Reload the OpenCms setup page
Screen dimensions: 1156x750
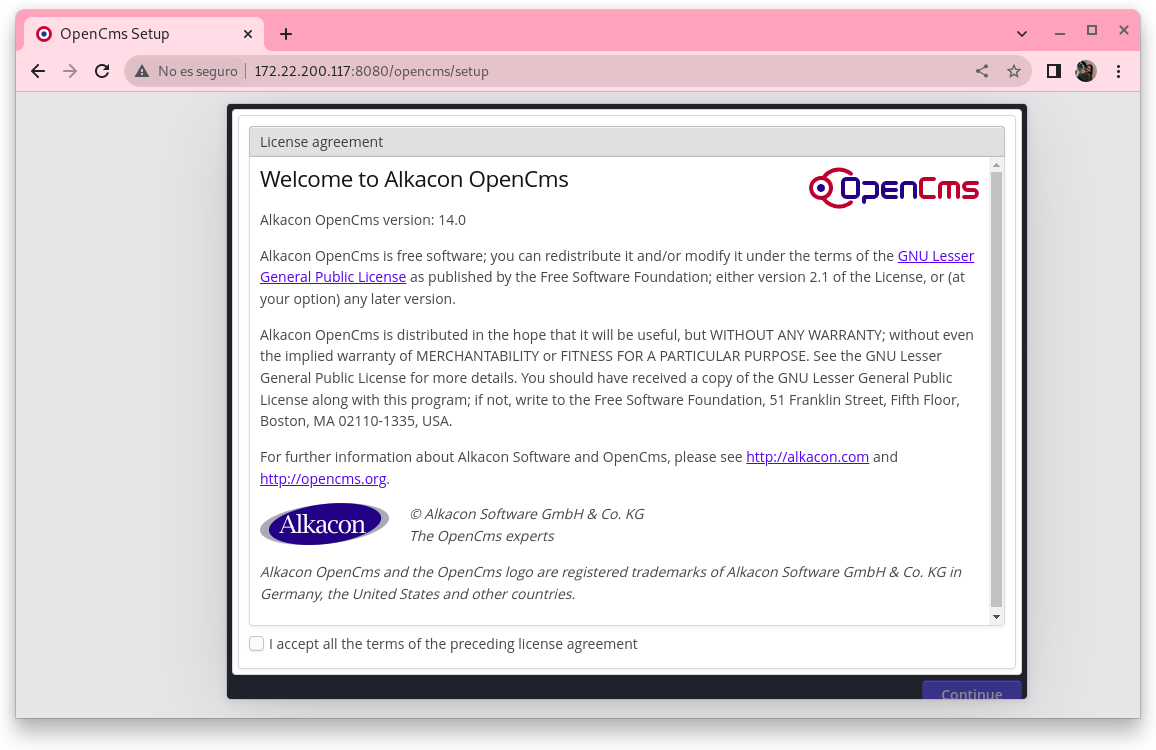(102, 71)
